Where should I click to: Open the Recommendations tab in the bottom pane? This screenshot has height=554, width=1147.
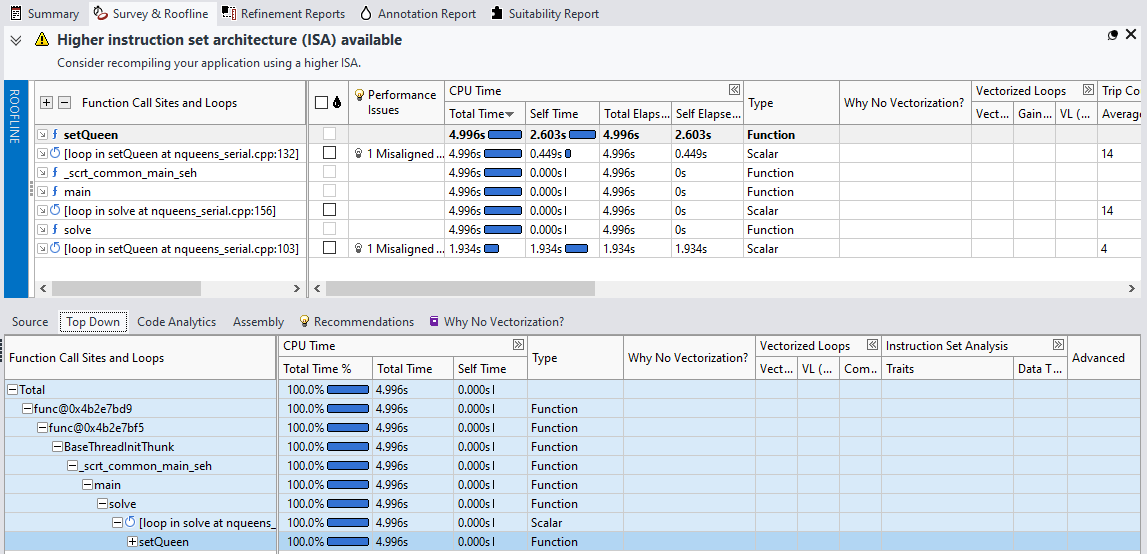356,322
